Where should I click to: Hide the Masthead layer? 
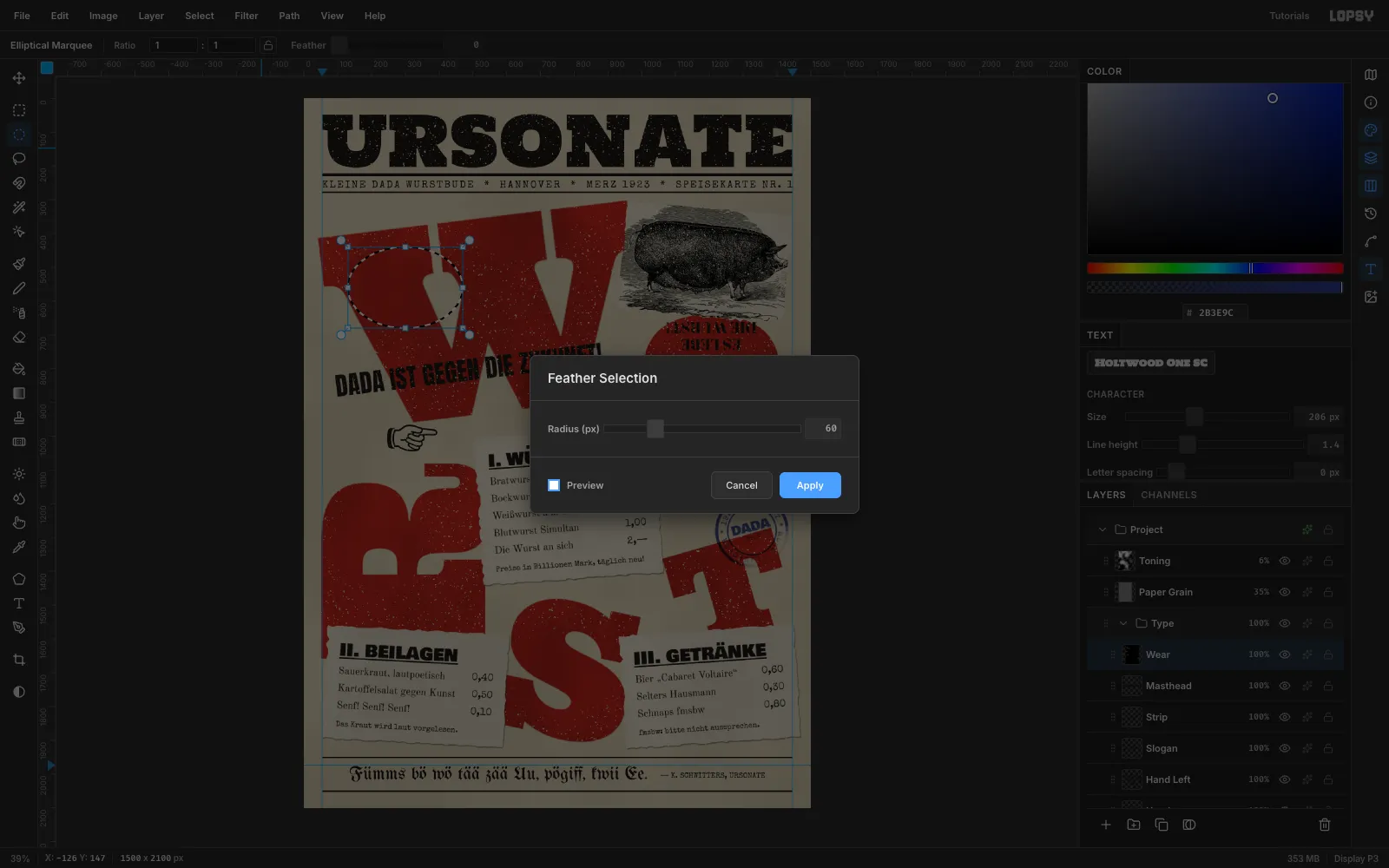[x=1285, y=686]
